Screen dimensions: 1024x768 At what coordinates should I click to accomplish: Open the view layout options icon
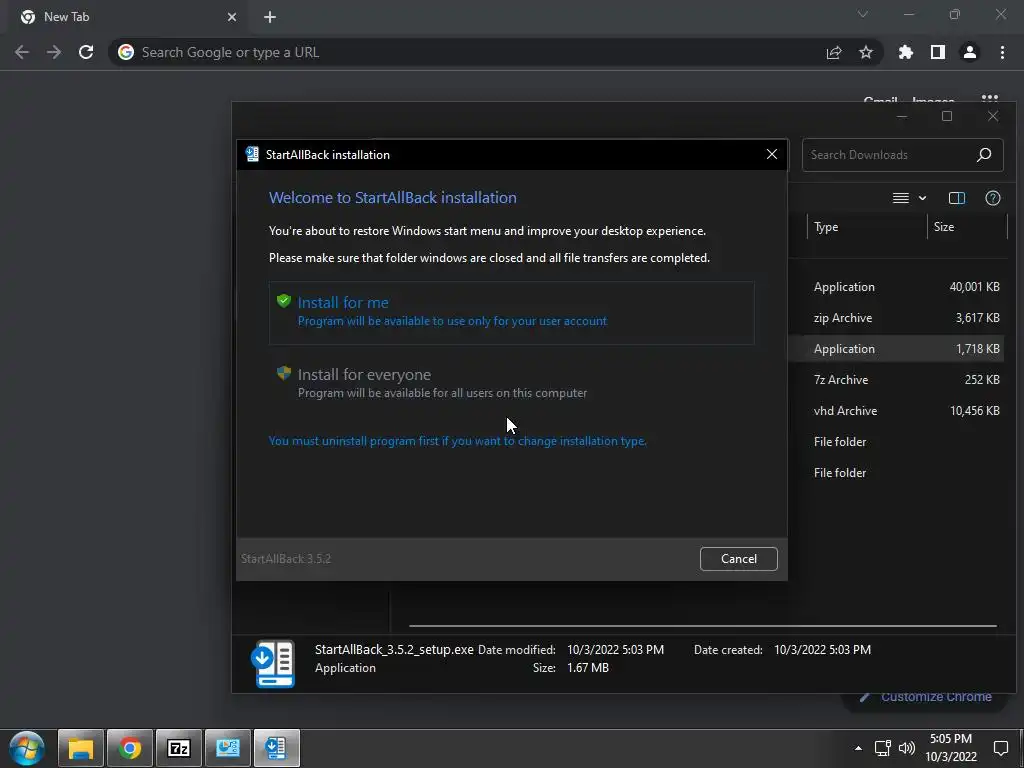click(901, 198)
